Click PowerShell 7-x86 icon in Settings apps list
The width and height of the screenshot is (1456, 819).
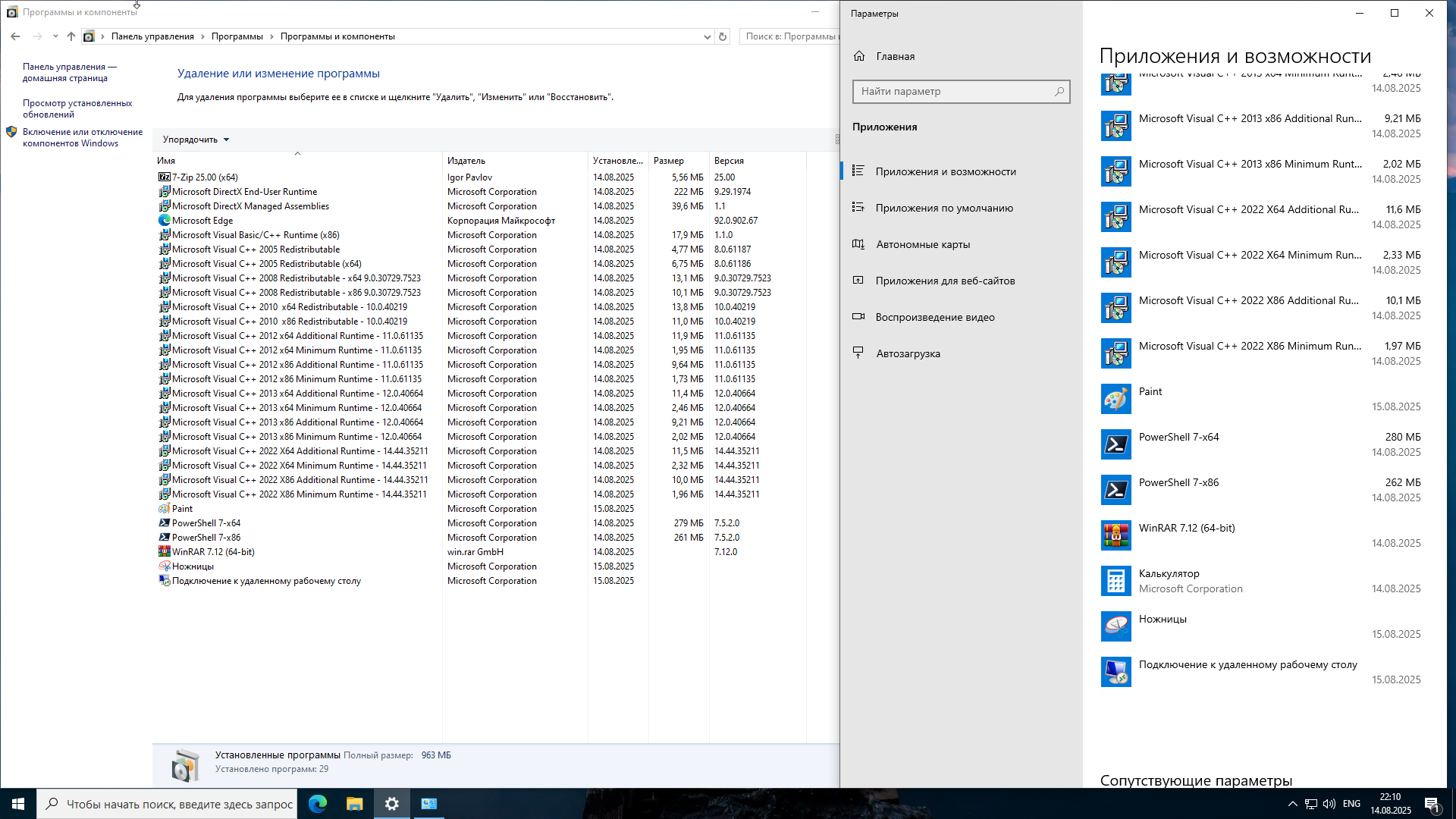(x=1116, y=490)
